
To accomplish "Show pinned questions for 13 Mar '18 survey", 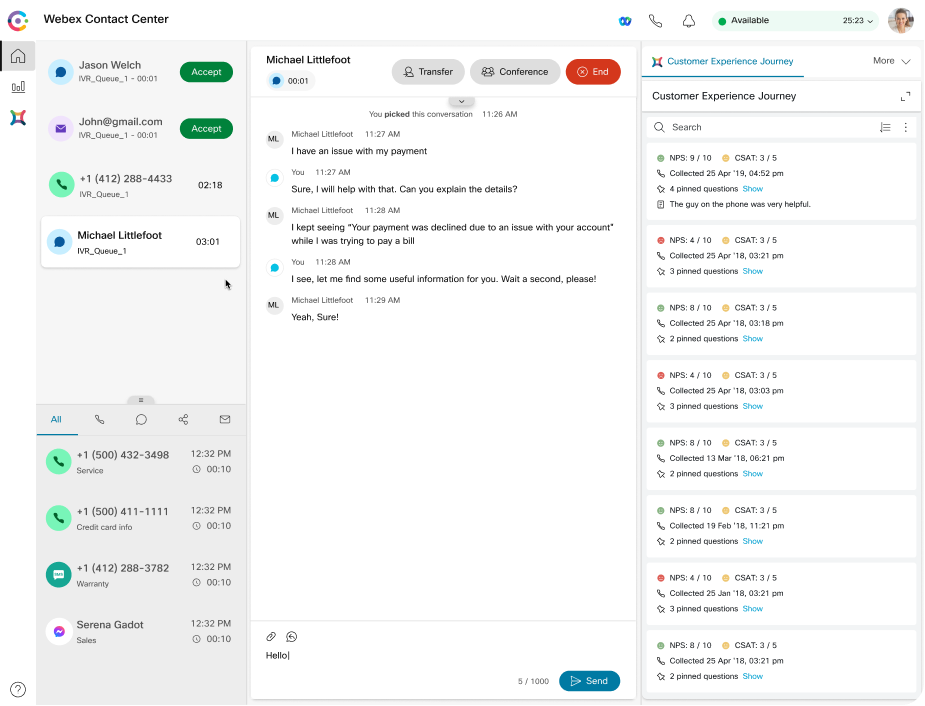I will coord(752,474).
